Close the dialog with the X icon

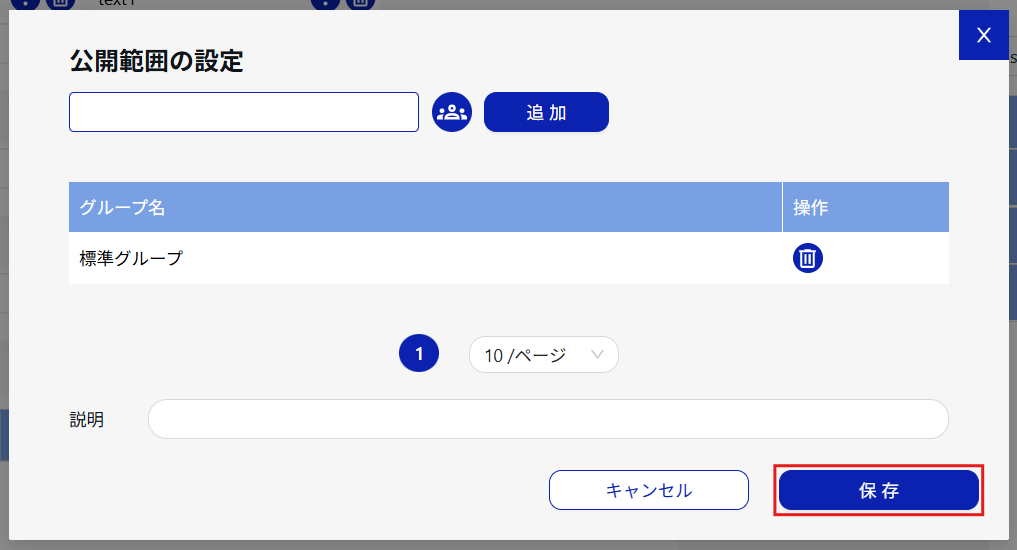coord(983,36)
